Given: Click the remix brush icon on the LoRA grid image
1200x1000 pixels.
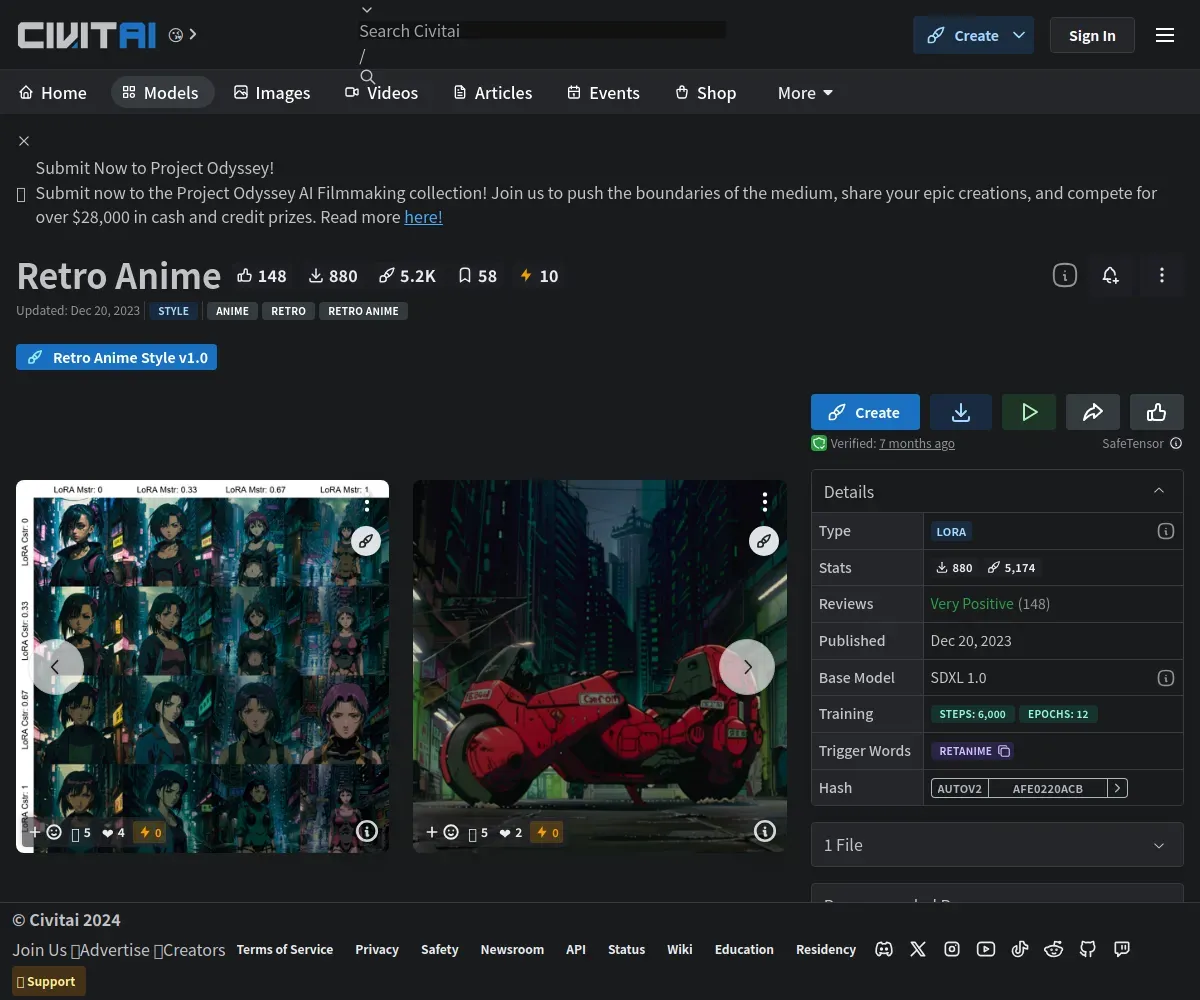Looking at the screenshot, I should (366, 541).
